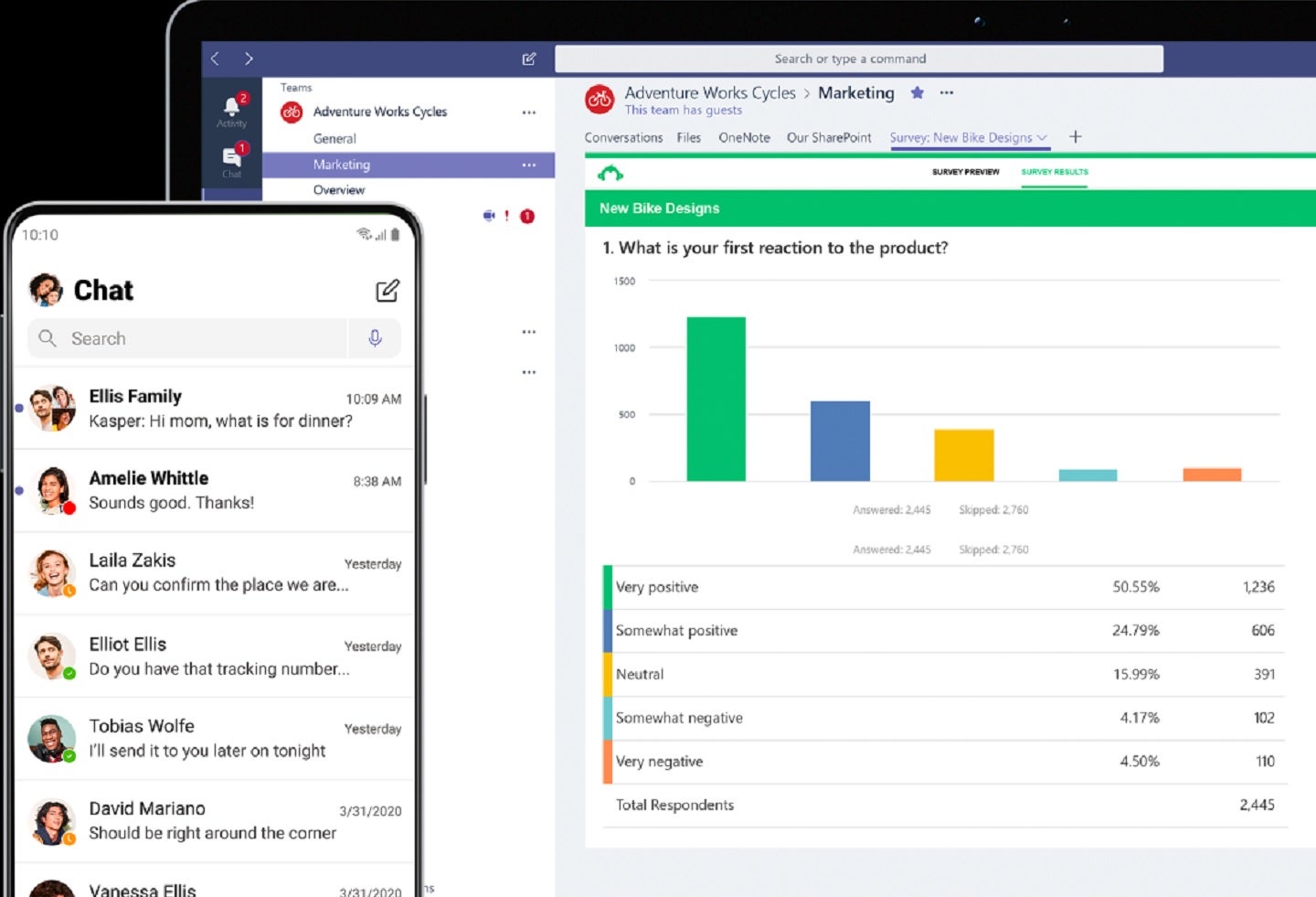This screenshot has height=897, width=1316.
Task: Switch to the Files tab
Action: coord(688,138)
